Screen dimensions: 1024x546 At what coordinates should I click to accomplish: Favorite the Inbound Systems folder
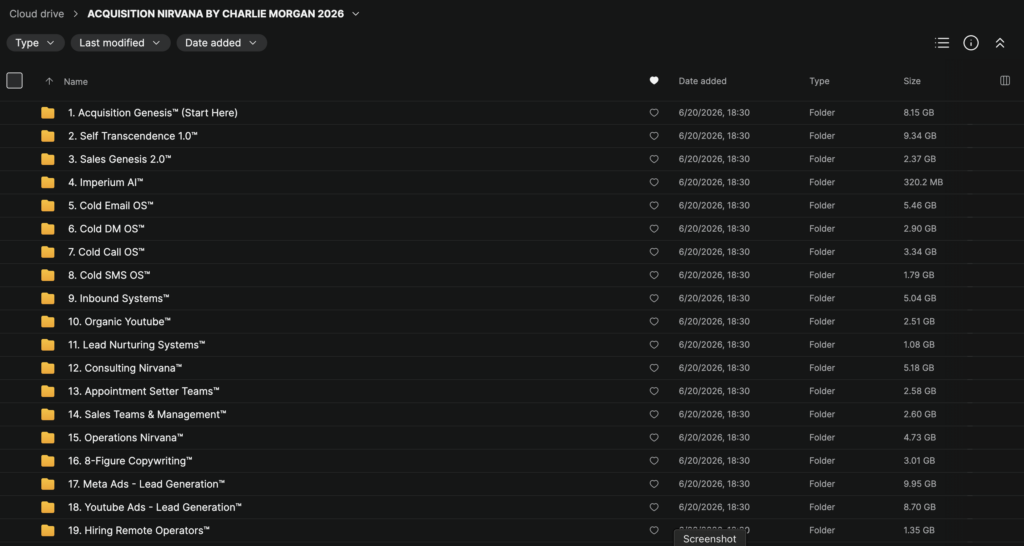(x=654, y=298)
